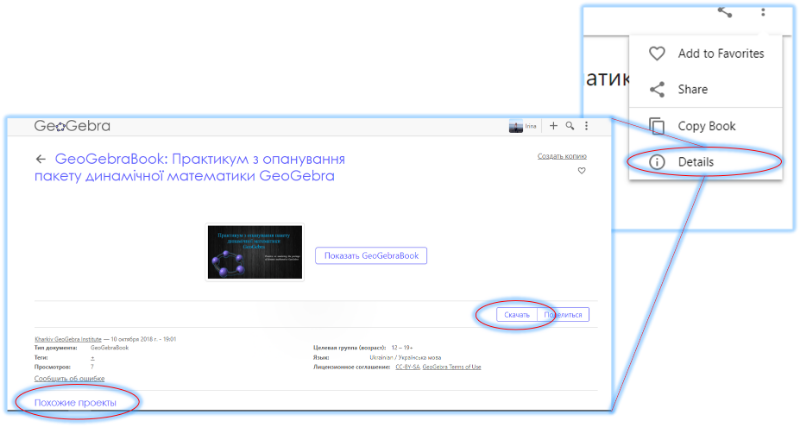The image size is (800, 427).
Task: Go back using the left arrow icon
Action: [x=41, y=159]
